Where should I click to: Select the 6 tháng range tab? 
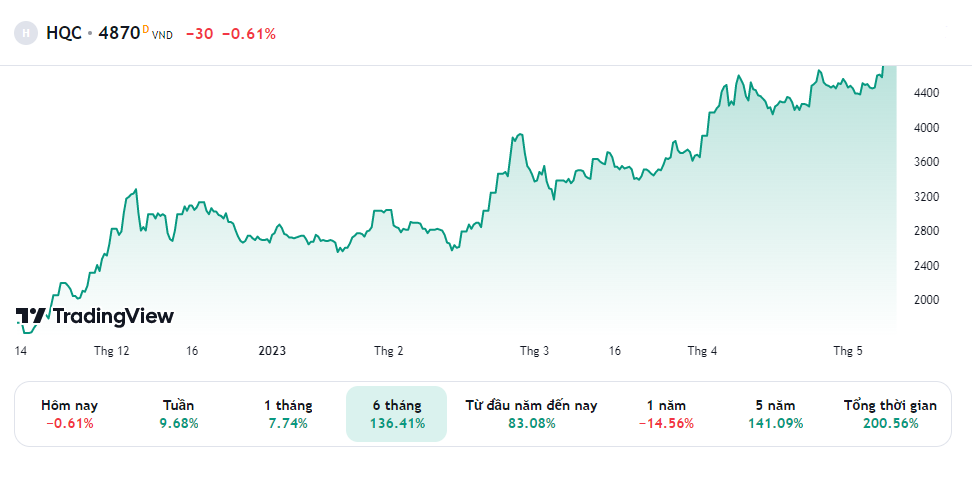pyautogui.click(x=397, y=414)
